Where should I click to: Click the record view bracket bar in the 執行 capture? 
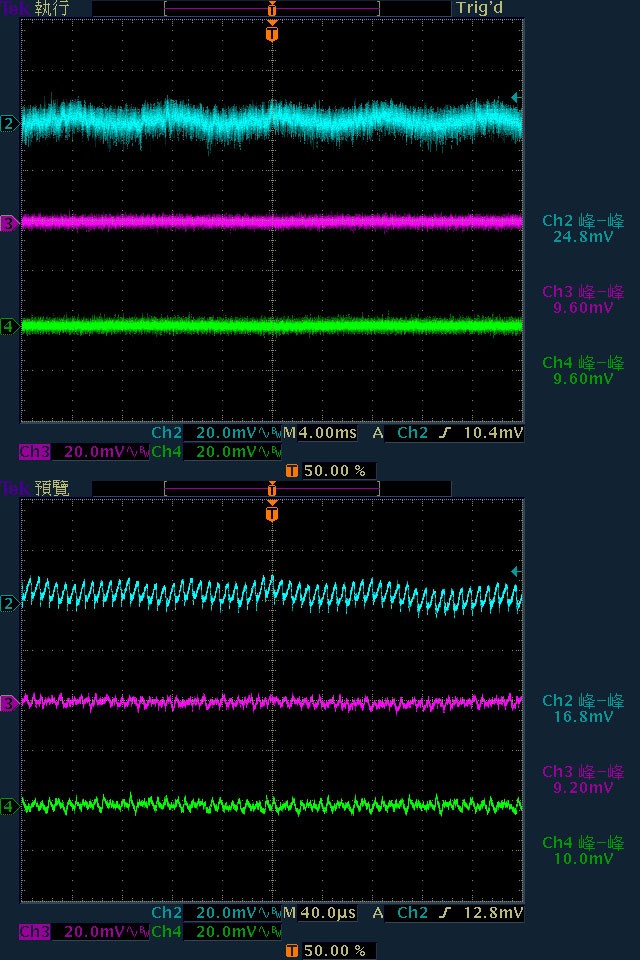point(272,9)
